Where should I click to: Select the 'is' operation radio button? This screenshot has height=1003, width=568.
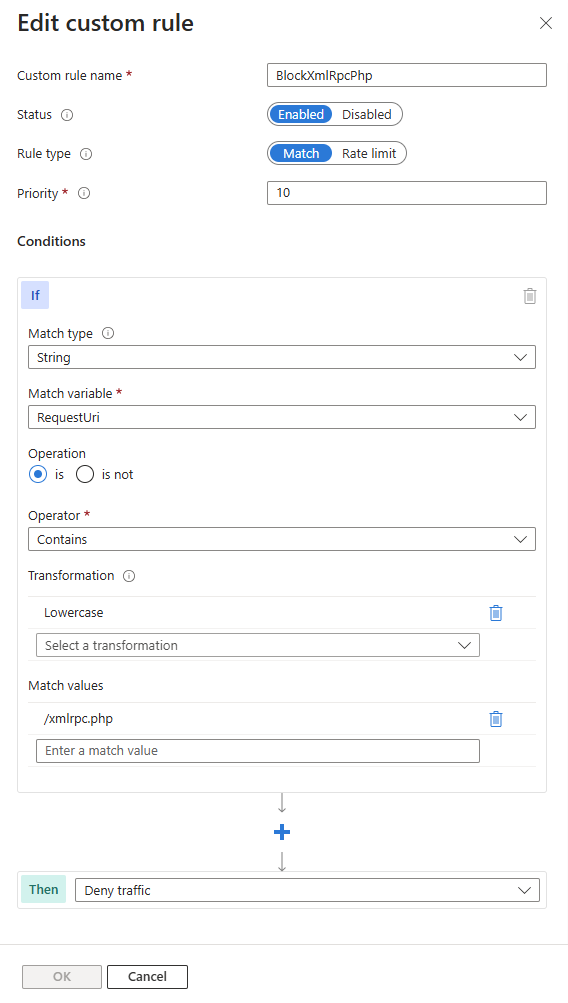(x=38, y=475)
